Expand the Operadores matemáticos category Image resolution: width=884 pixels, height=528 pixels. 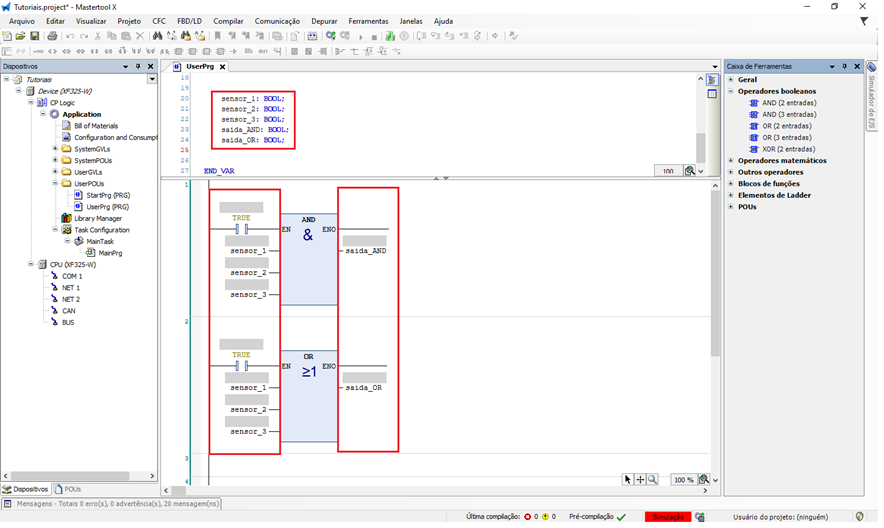(731, 160)
